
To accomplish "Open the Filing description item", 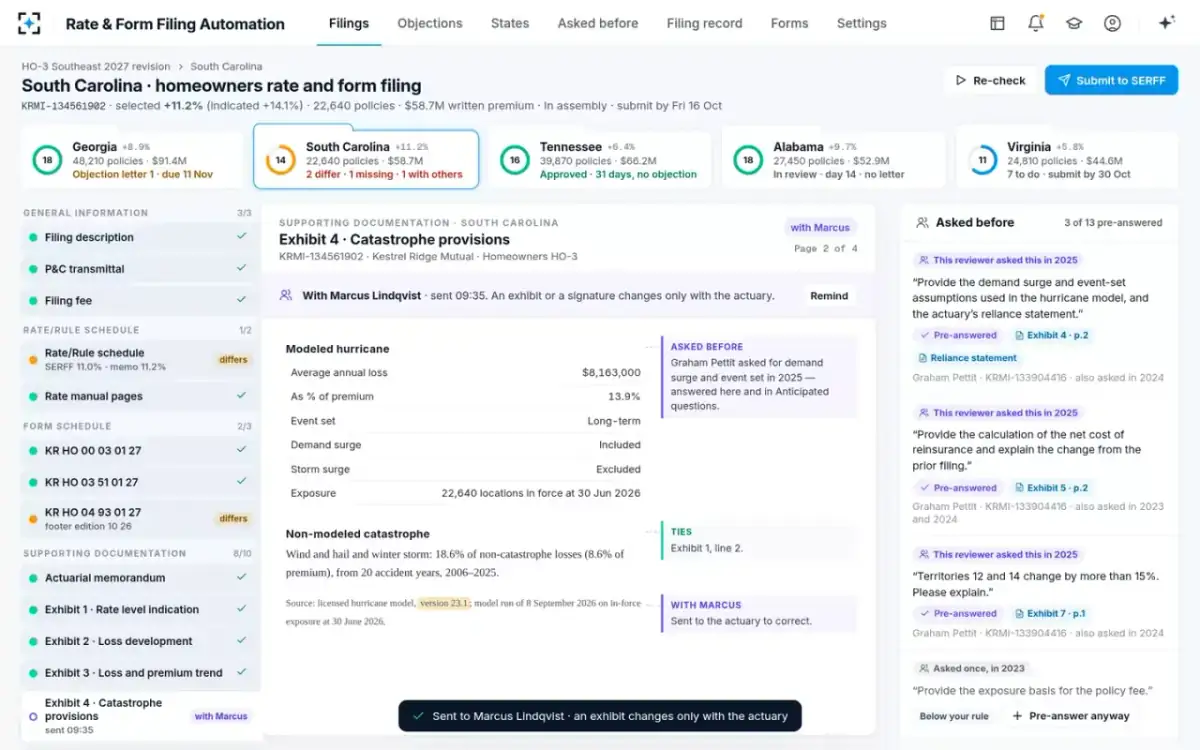I will [139, 237].
